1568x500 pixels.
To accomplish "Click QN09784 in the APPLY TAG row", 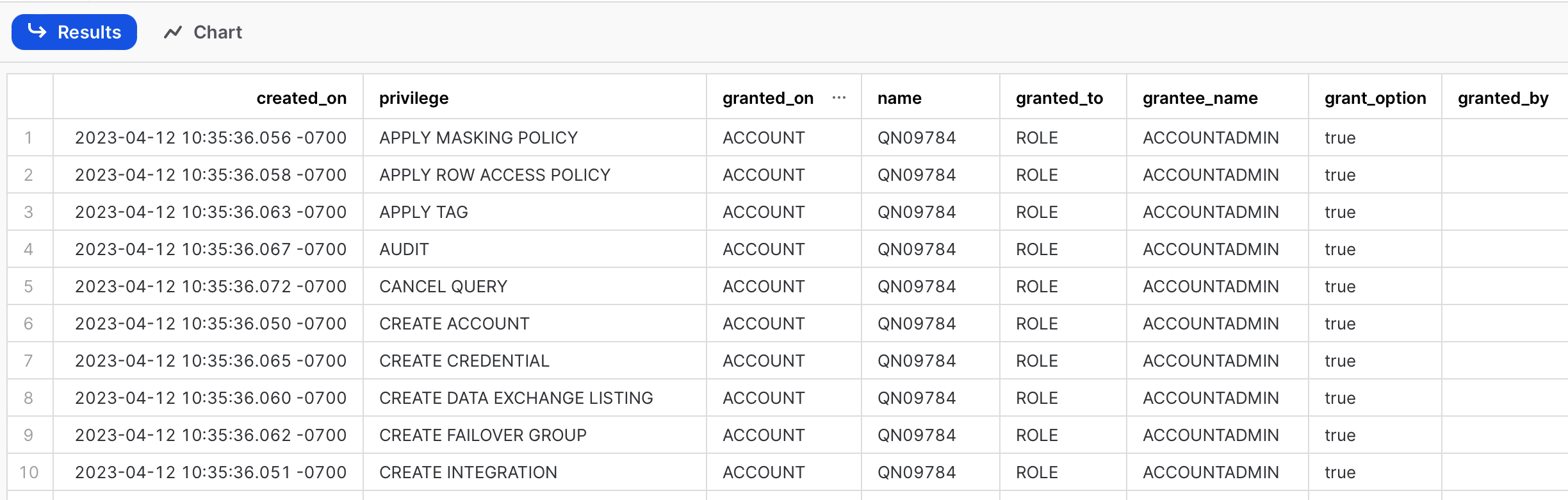I will [x=917, y=212].
